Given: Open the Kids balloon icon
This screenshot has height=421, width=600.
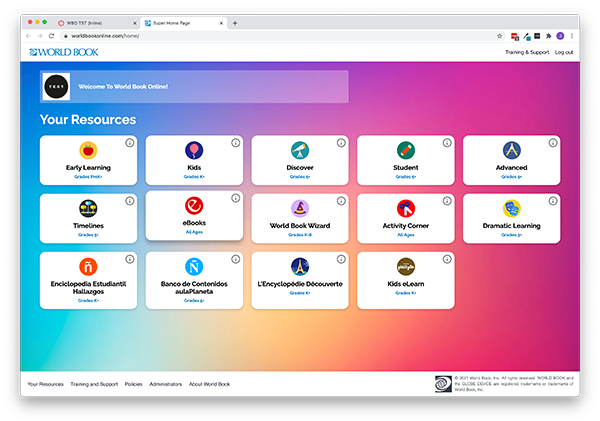Looking at the screenshot, I should click(x=194, y=150).
